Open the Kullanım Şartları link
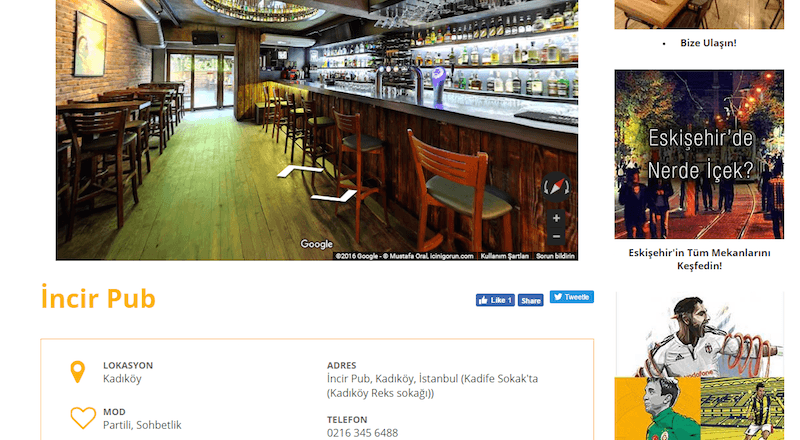The width and height of the screenshot is (800, 440). [x=504, y=256]
